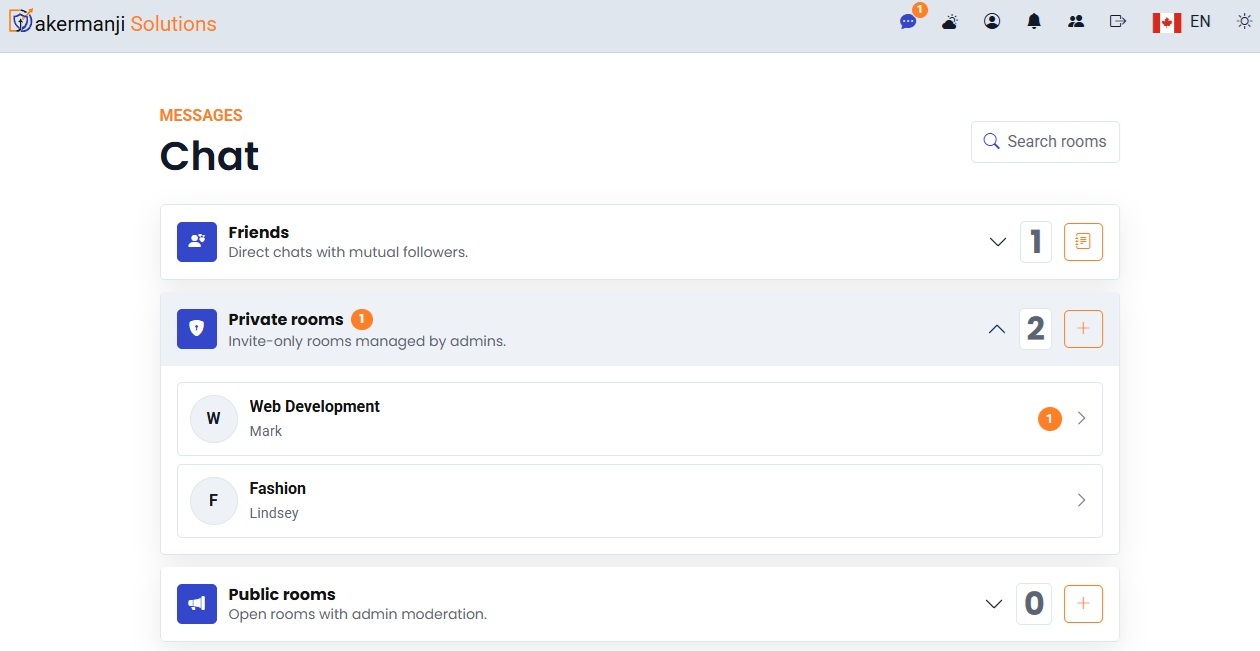
Task: Click 'Open rooms with admin moderation.' text
Action: click(x=357, y=614)
